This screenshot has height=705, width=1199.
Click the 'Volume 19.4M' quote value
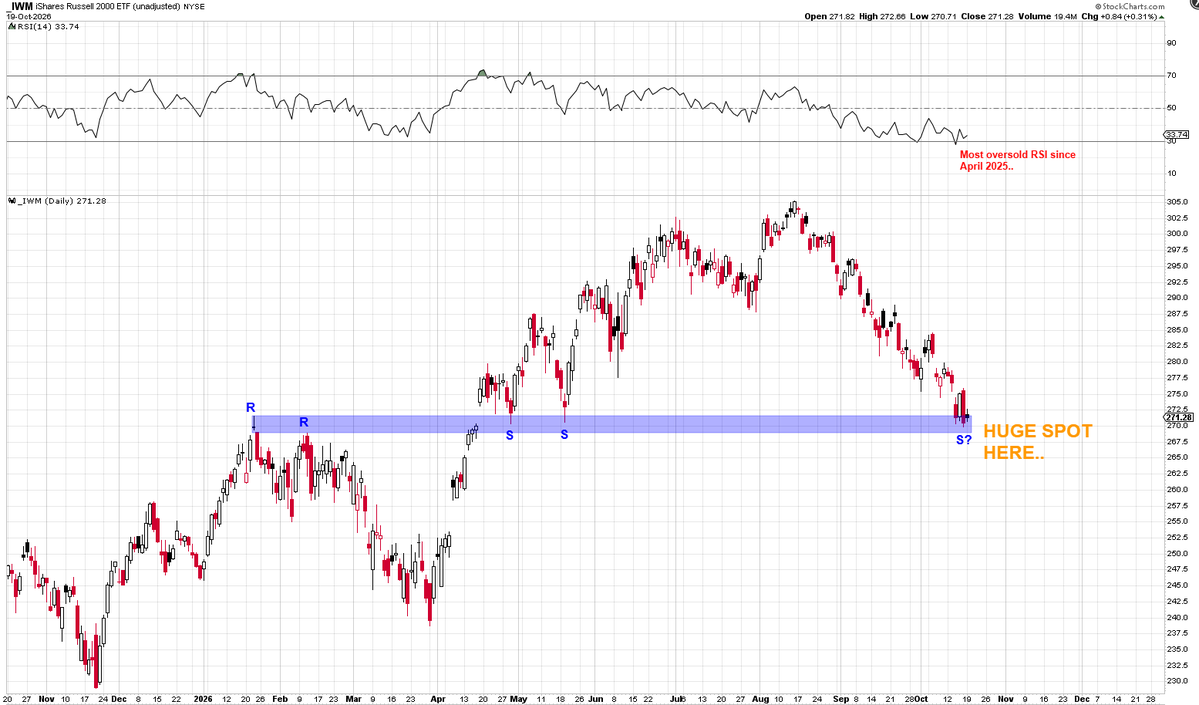point(1046,16)
